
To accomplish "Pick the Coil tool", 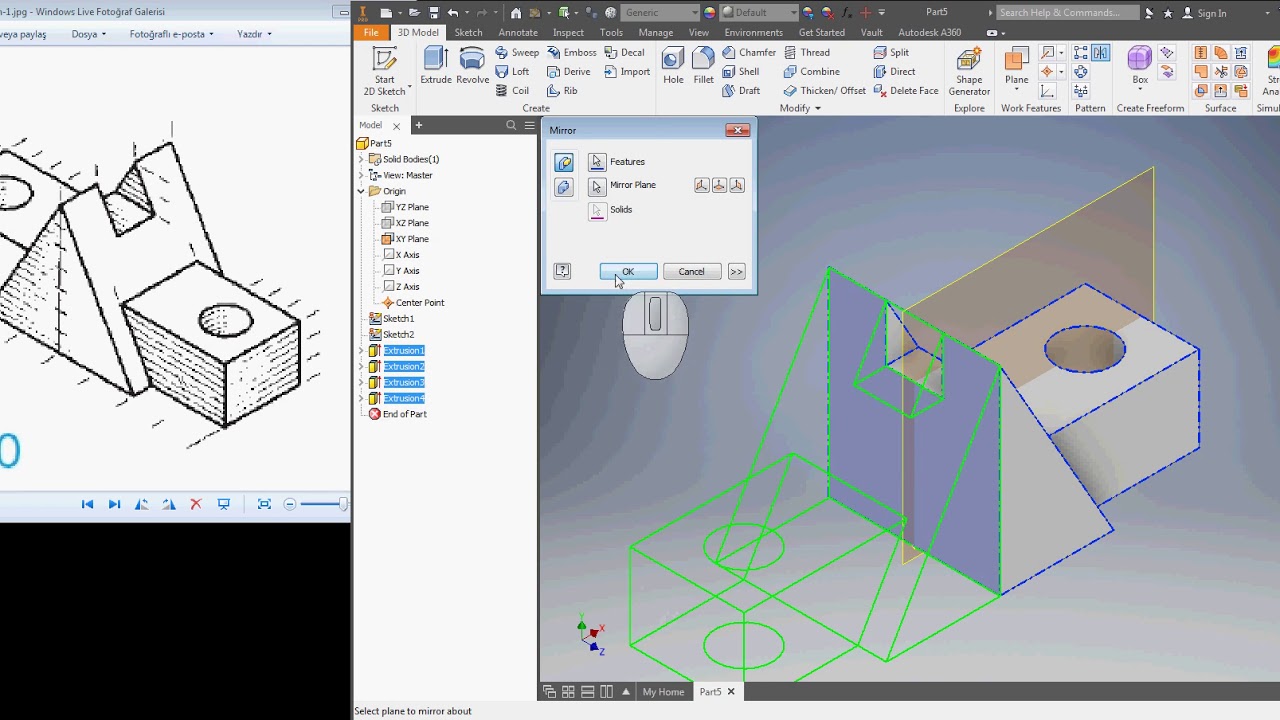I will pyautogui.click(x=512, y=91).
